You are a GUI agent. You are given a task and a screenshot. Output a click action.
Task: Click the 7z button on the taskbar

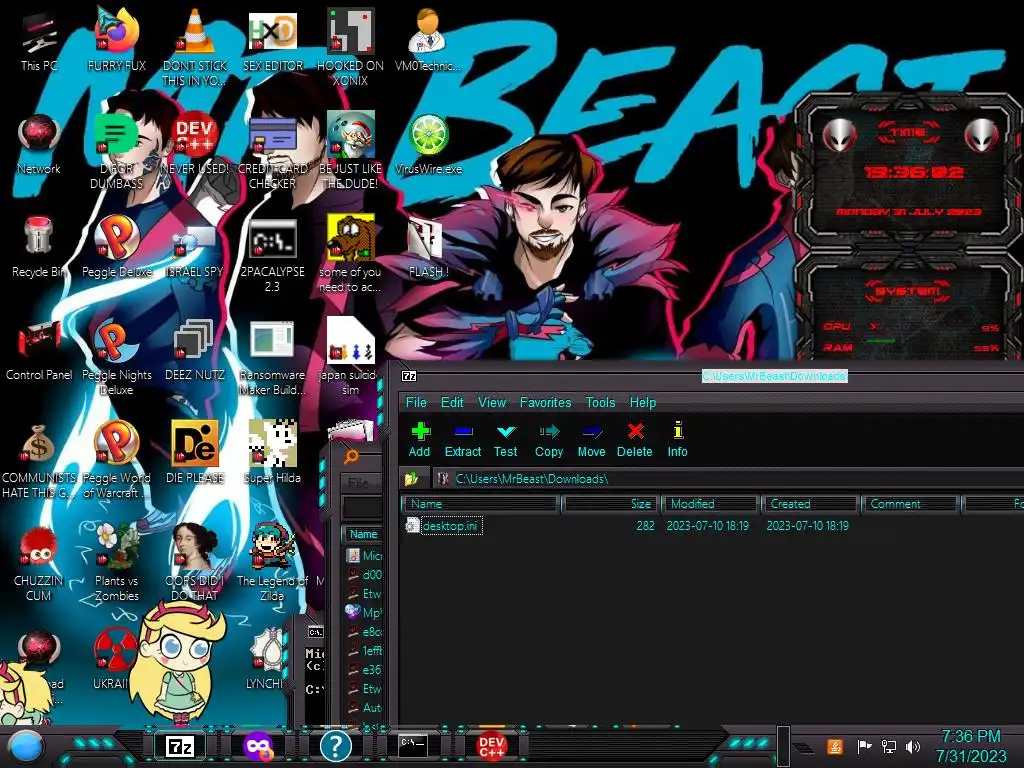[180, 746]
